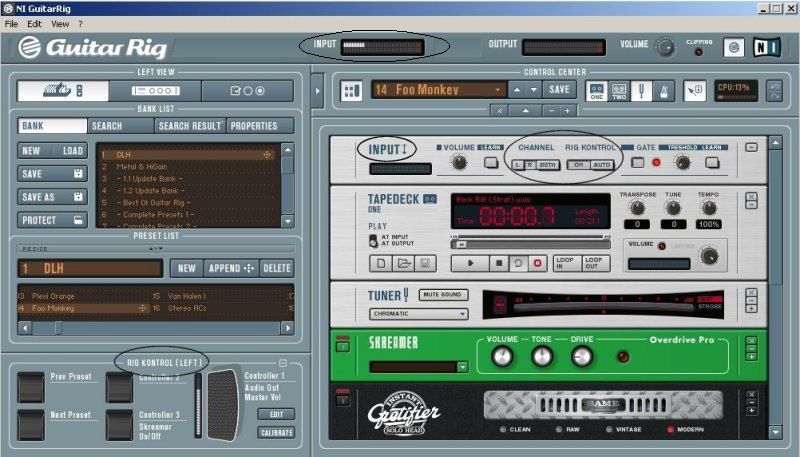This screenshot has height=457, width=800.
Task: Expand the Tuner module with plus button
Action: point(751,309)
